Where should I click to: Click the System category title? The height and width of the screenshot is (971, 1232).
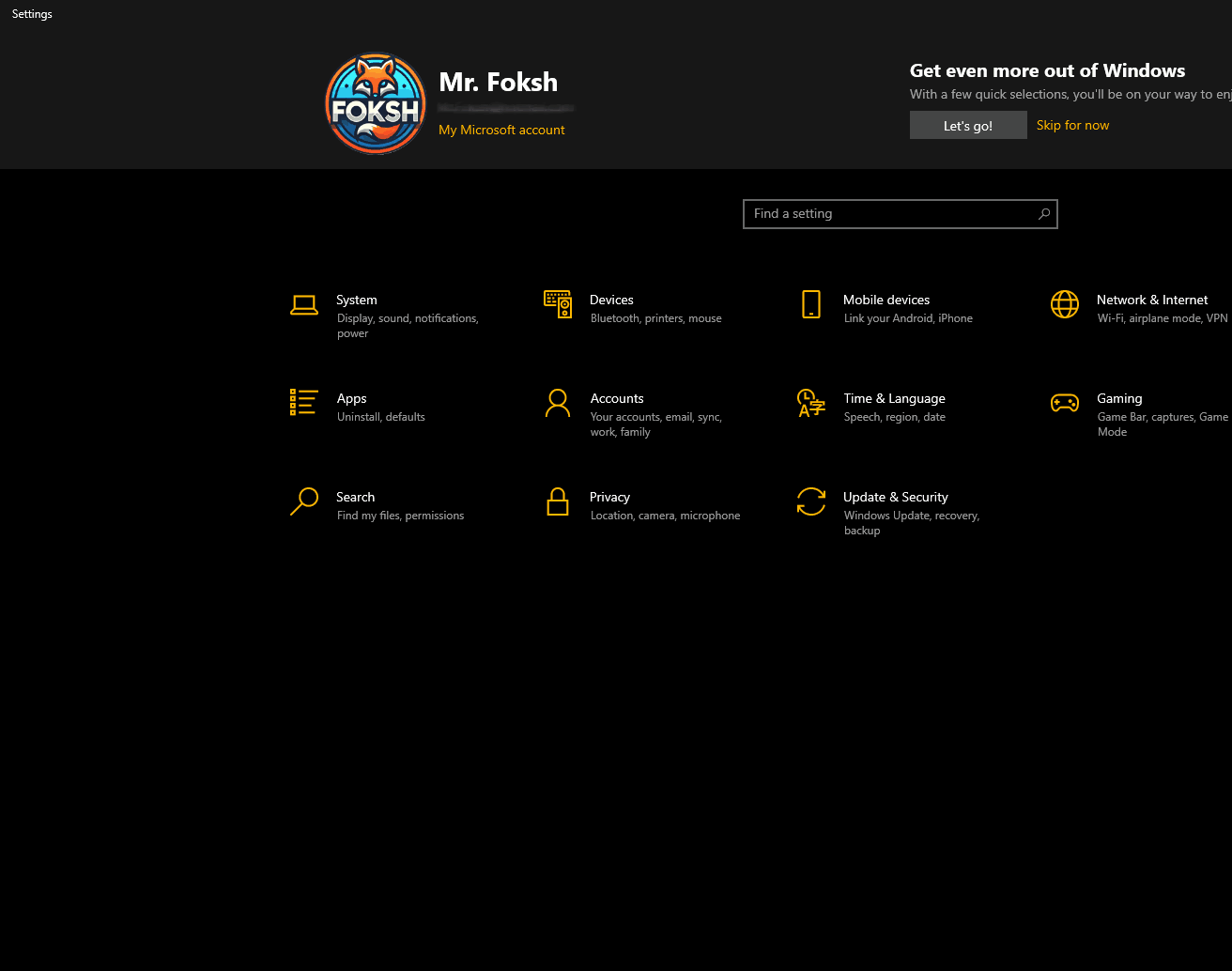coord(357,300)
